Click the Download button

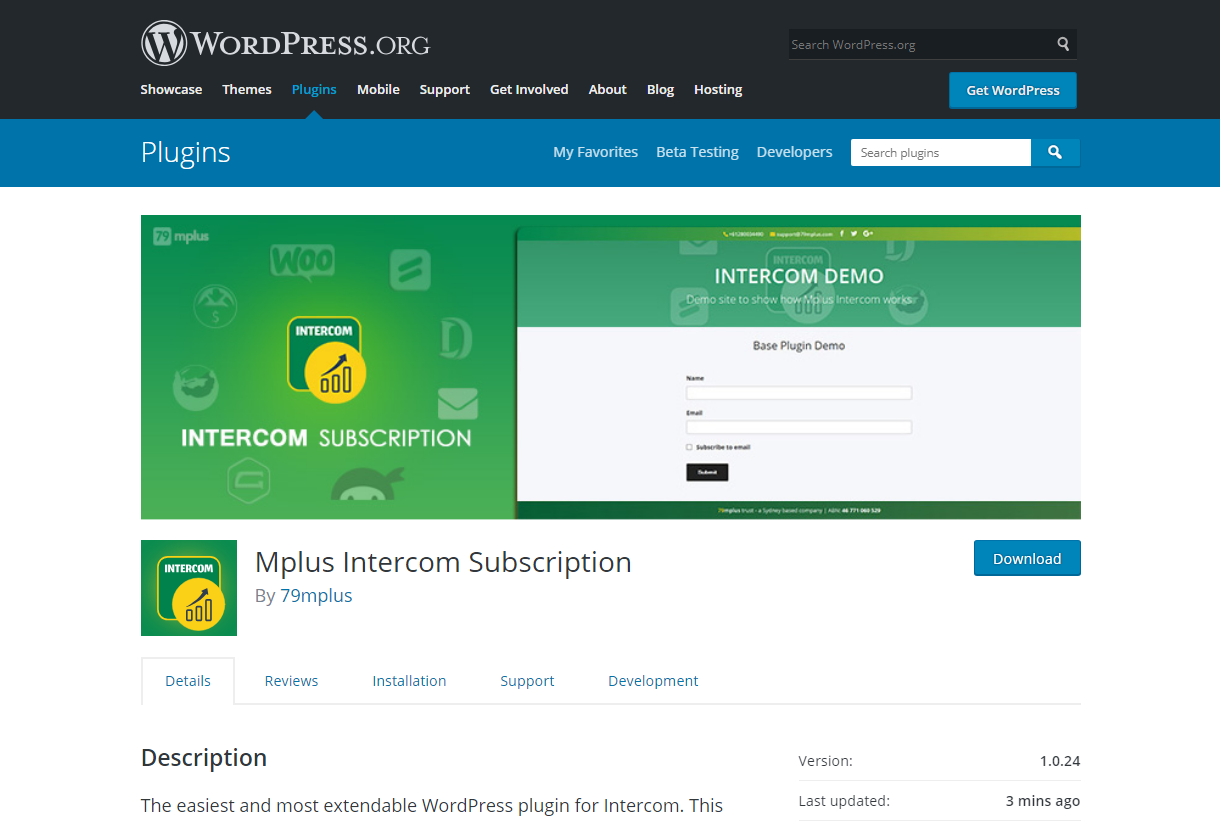pyautogui.click(x=1027, y=558)
